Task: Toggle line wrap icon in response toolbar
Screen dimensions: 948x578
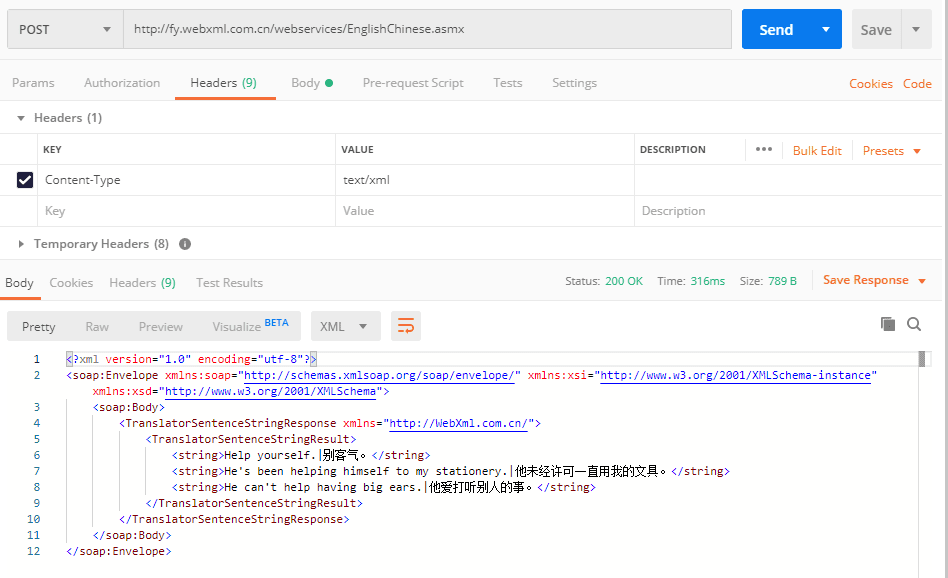Action: tap(406, 326)
